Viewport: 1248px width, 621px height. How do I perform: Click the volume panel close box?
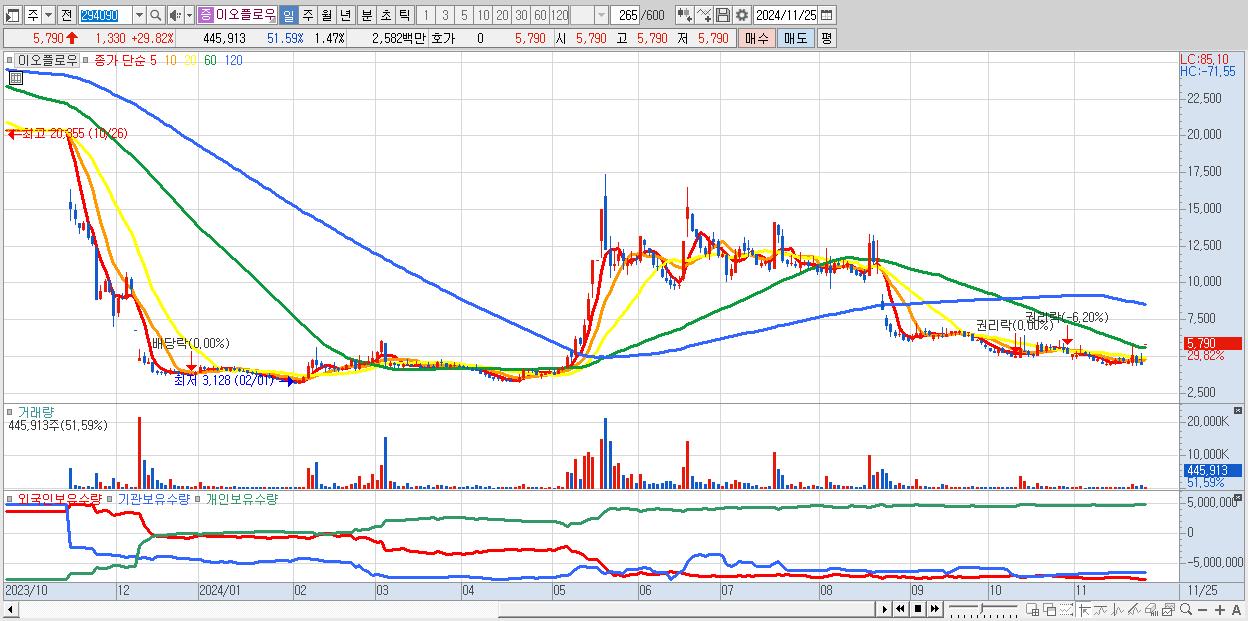[1240, 411]
